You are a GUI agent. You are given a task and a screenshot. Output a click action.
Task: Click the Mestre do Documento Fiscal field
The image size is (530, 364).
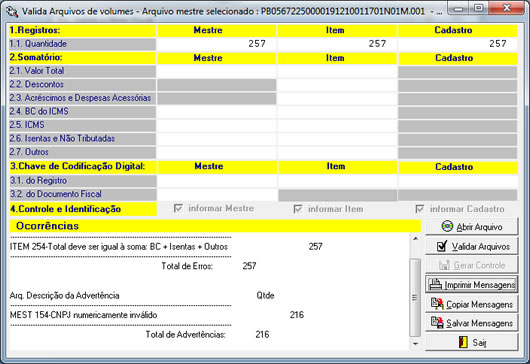217,195
